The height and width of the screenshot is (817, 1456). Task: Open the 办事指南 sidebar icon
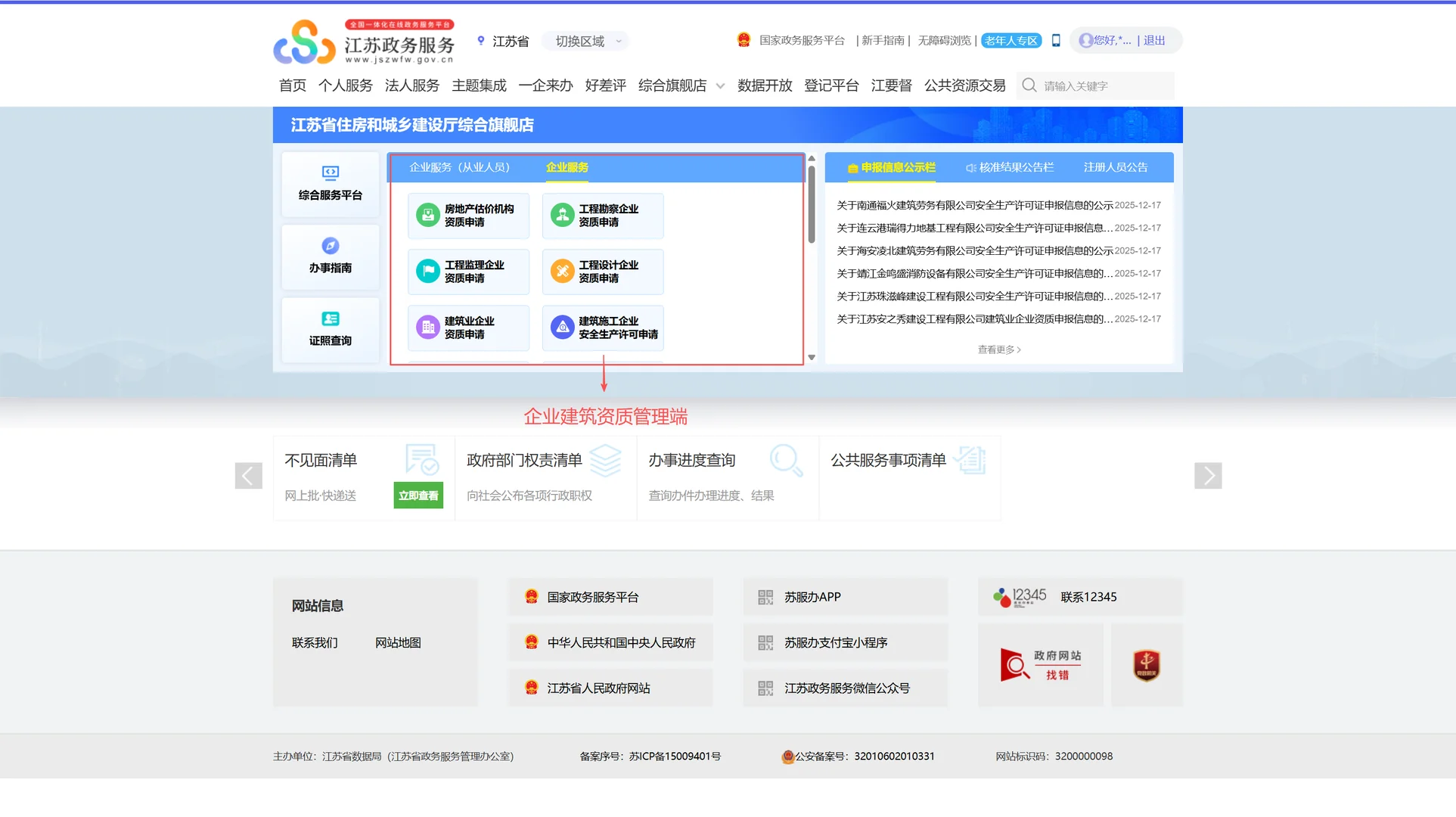[330, 256]
